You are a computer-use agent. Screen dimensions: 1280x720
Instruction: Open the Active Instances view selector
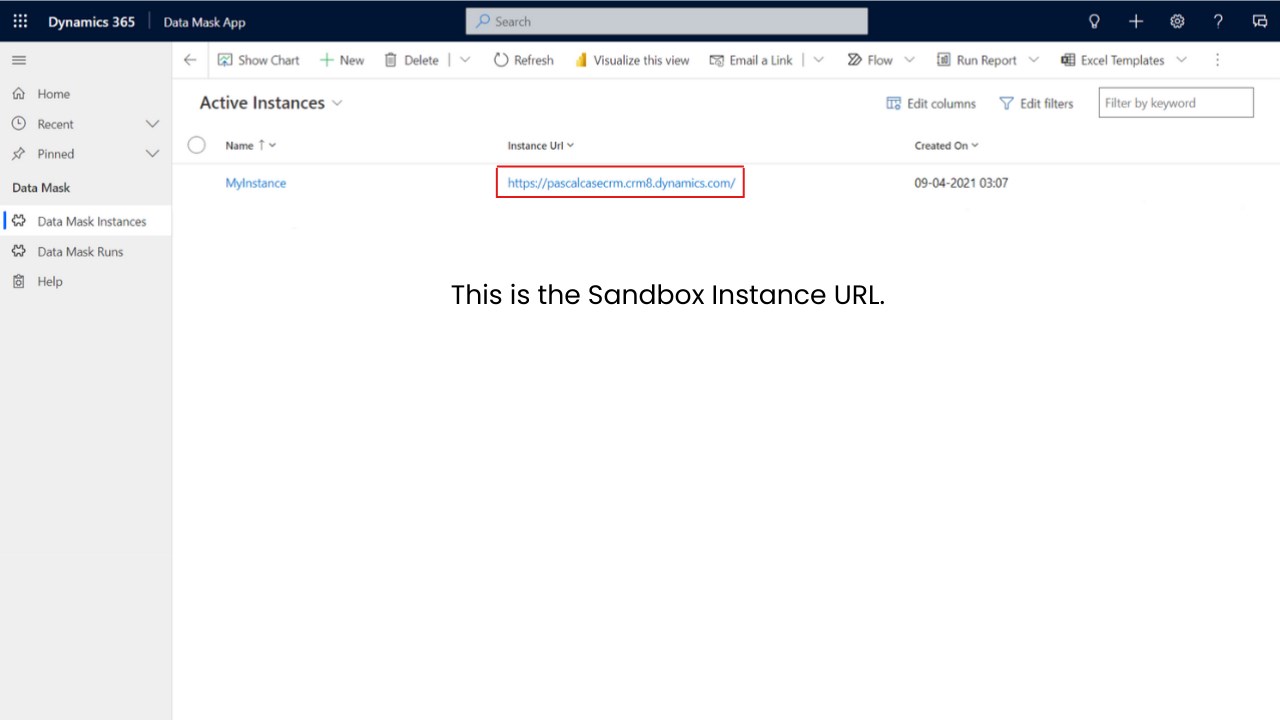tap(271, 103)
